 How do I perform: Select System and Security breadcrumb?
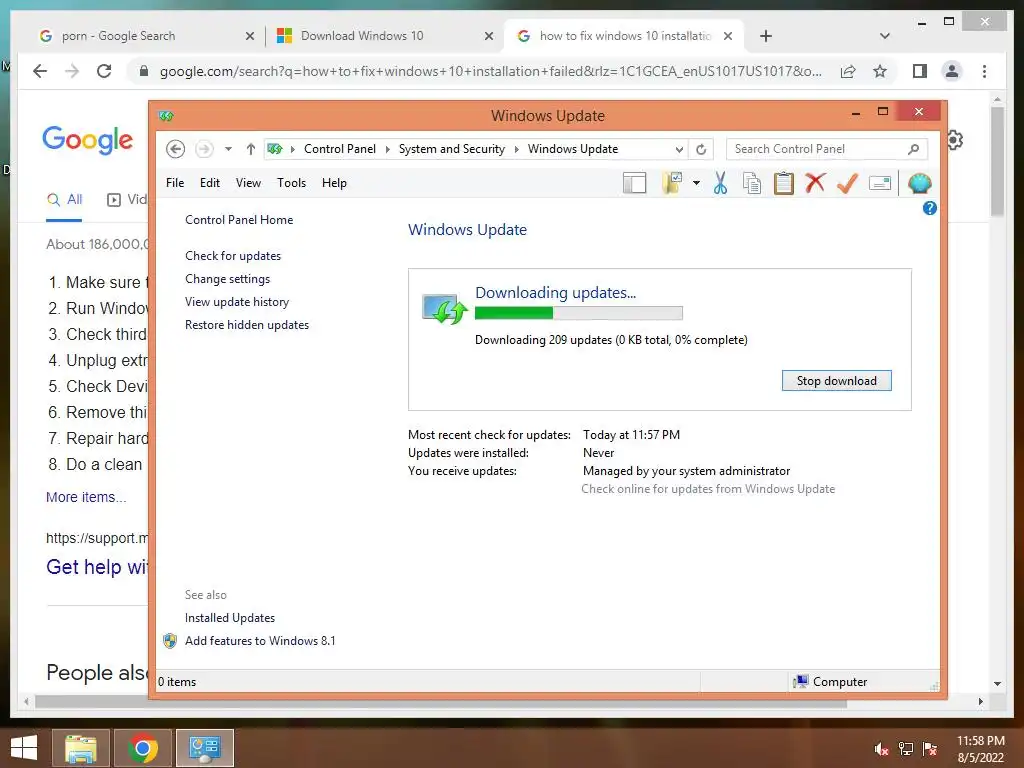point(452,149)
